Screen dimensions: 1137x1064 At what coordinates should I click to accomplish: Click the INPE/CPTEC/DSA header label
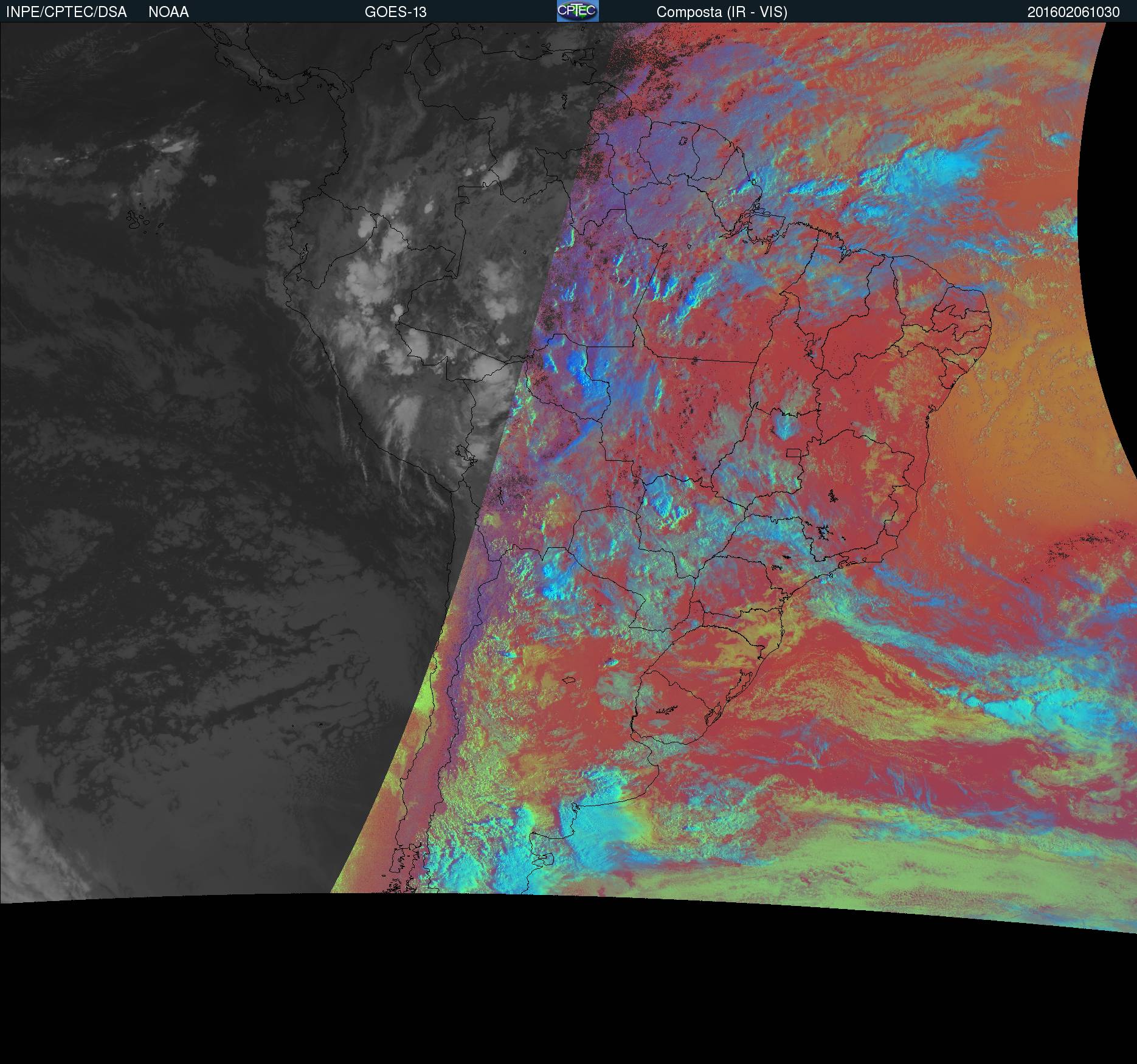click(x=66, y=12)
